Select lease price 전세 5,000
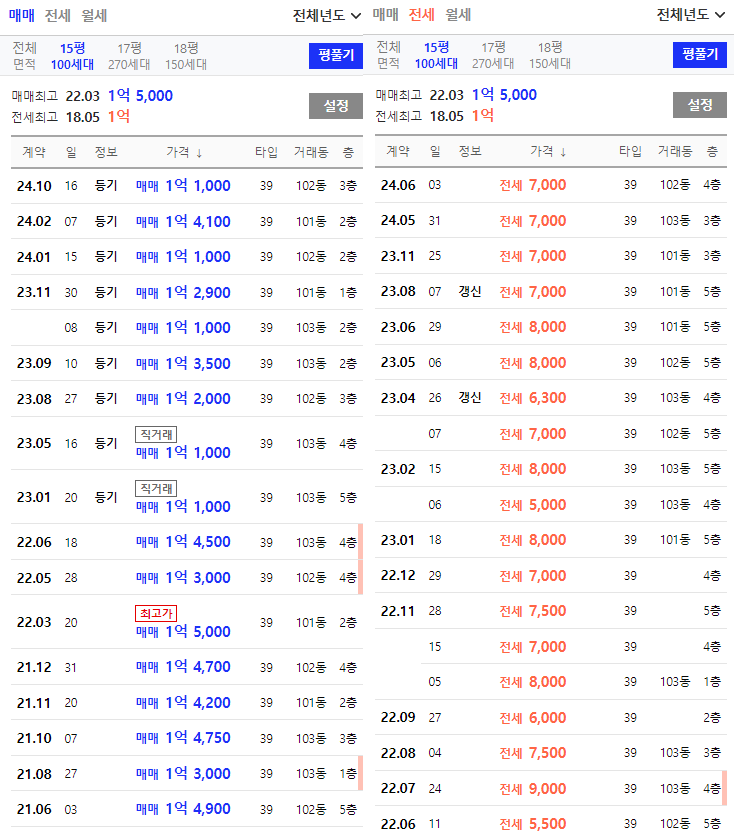The width and height of the screenshot is (734, 838). pos(532,505)
